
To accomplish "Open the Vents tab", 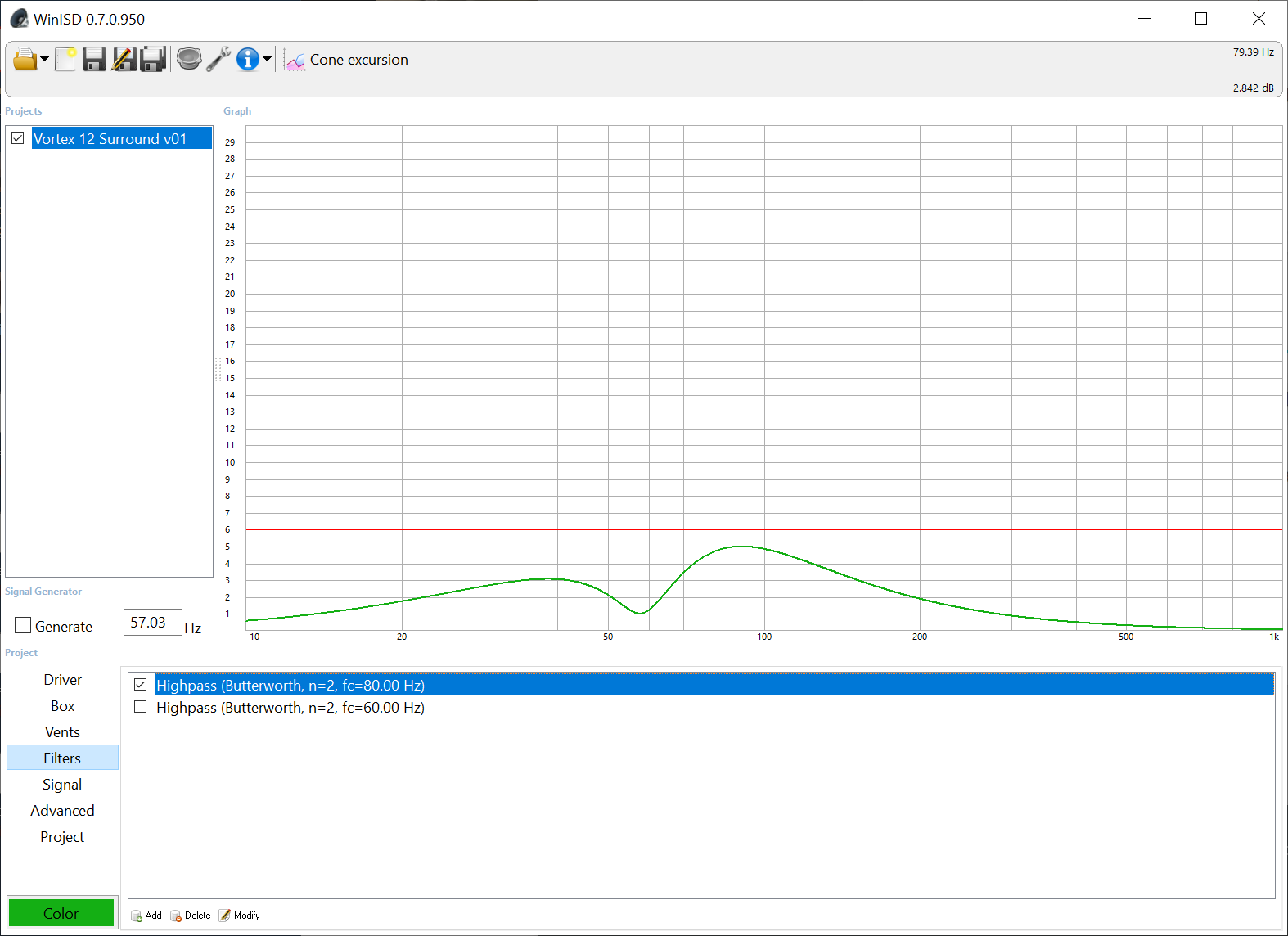I will click(x=62, y=732).
